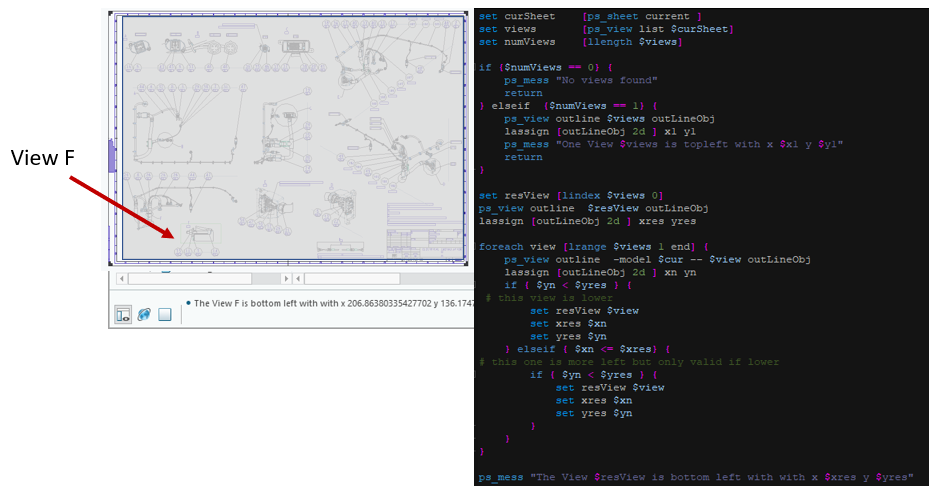Select the status message about View F

(334, 303)
